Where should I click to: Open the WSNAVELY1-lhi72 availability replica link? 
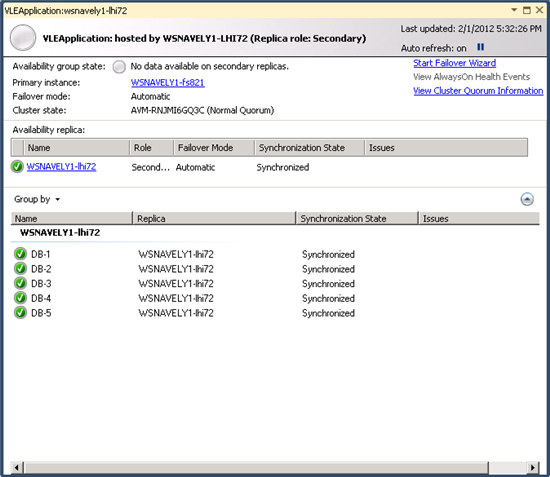pos(61,167)
